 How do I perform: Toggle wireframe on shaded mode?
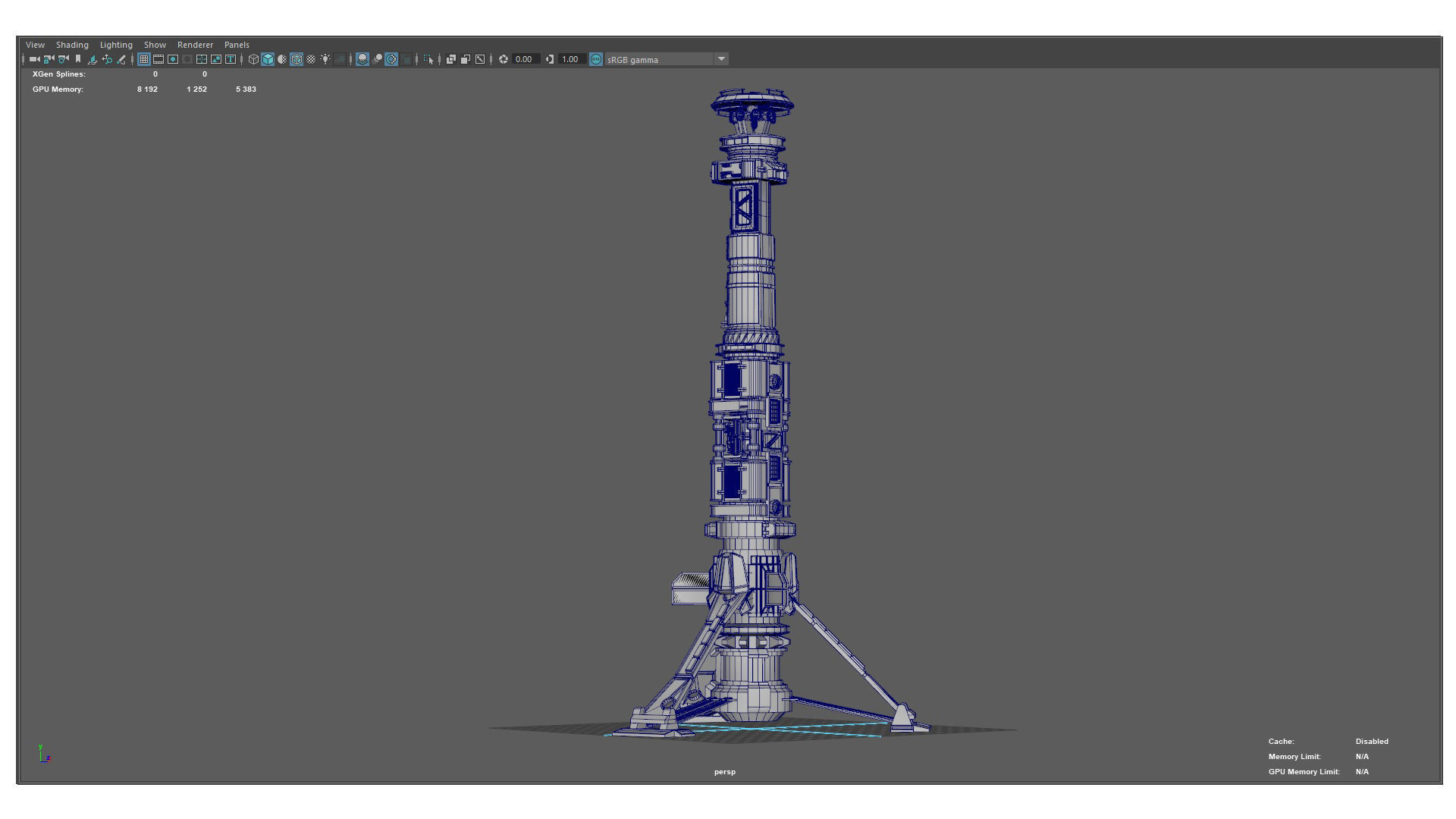(x=297, y=59)
